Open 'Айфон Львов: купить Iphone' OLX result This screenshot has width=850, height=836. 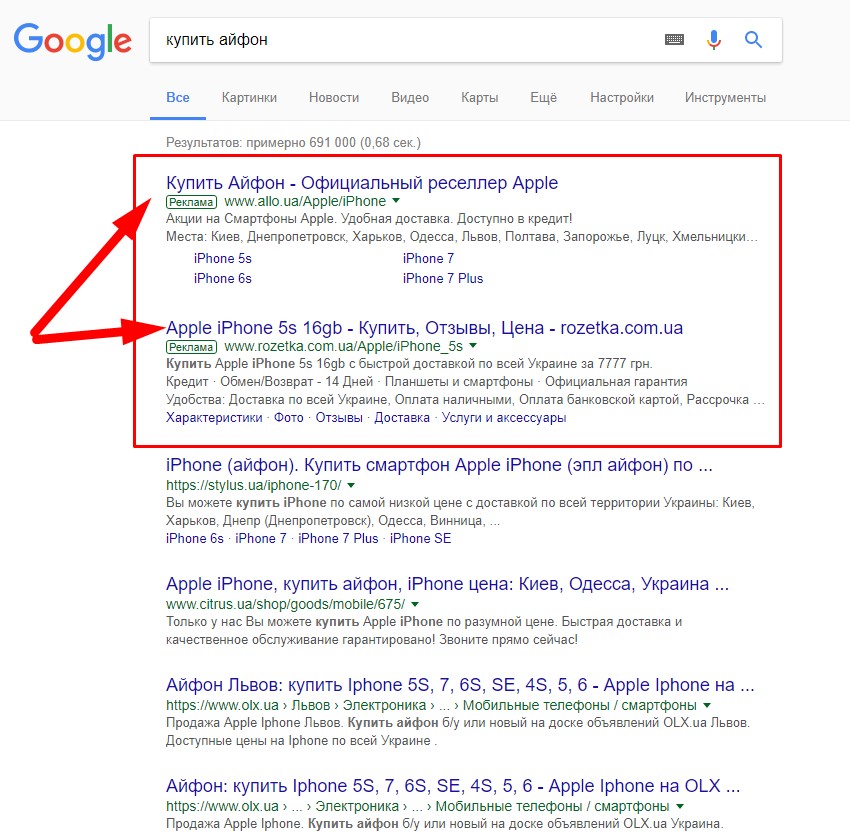460,685
